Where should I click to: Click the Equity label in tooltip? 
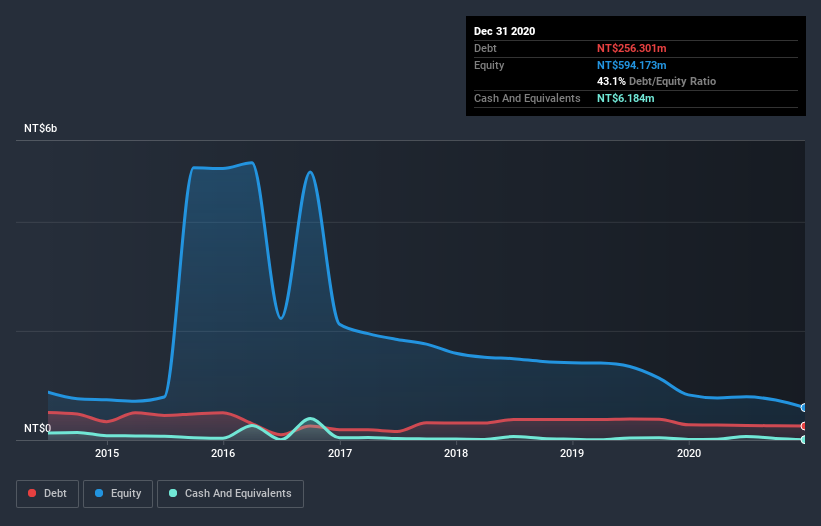click(489, 65)
